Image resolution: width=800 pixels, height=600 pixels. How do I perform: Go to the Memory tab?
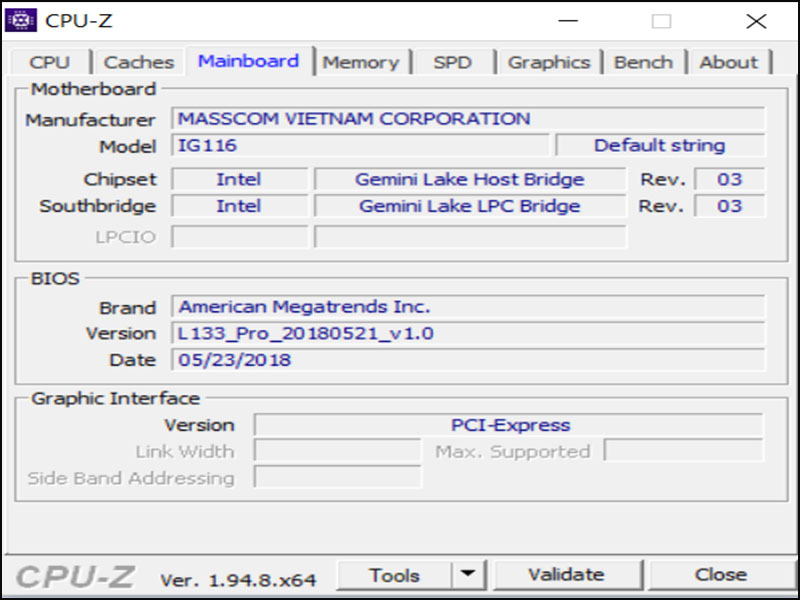point(361,62)
